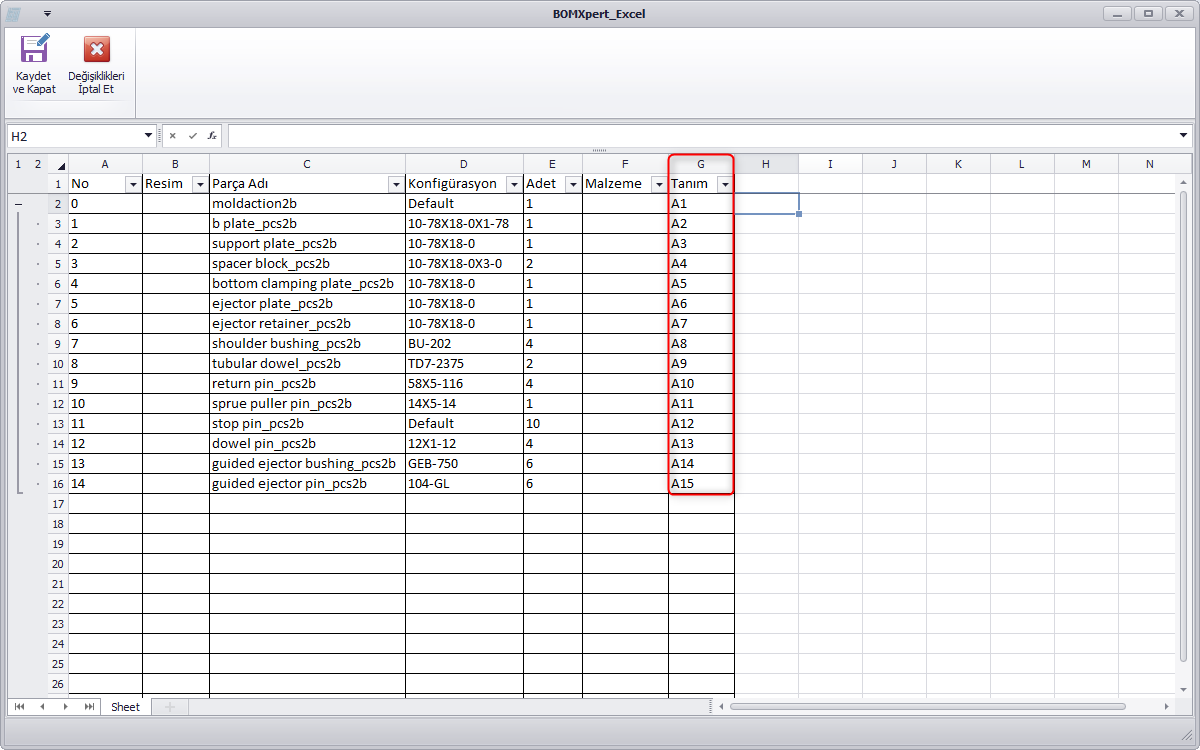
Task: Open the Resim column filter dropdown
Action: point(199,184)
